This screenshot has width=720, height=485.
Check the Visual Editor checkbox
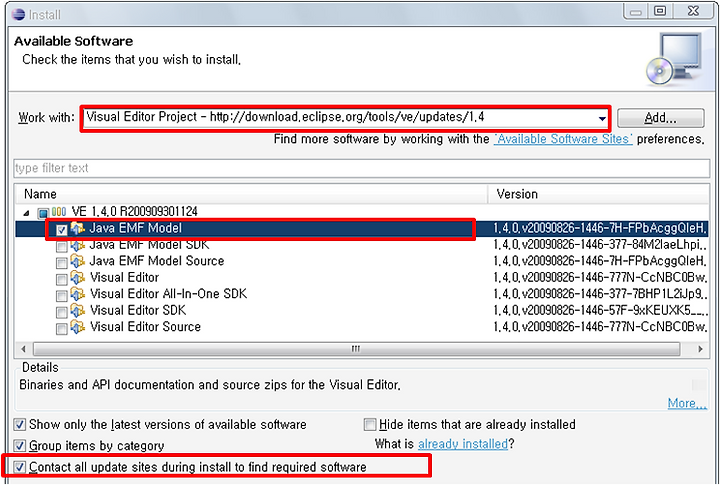coord(62,279)
